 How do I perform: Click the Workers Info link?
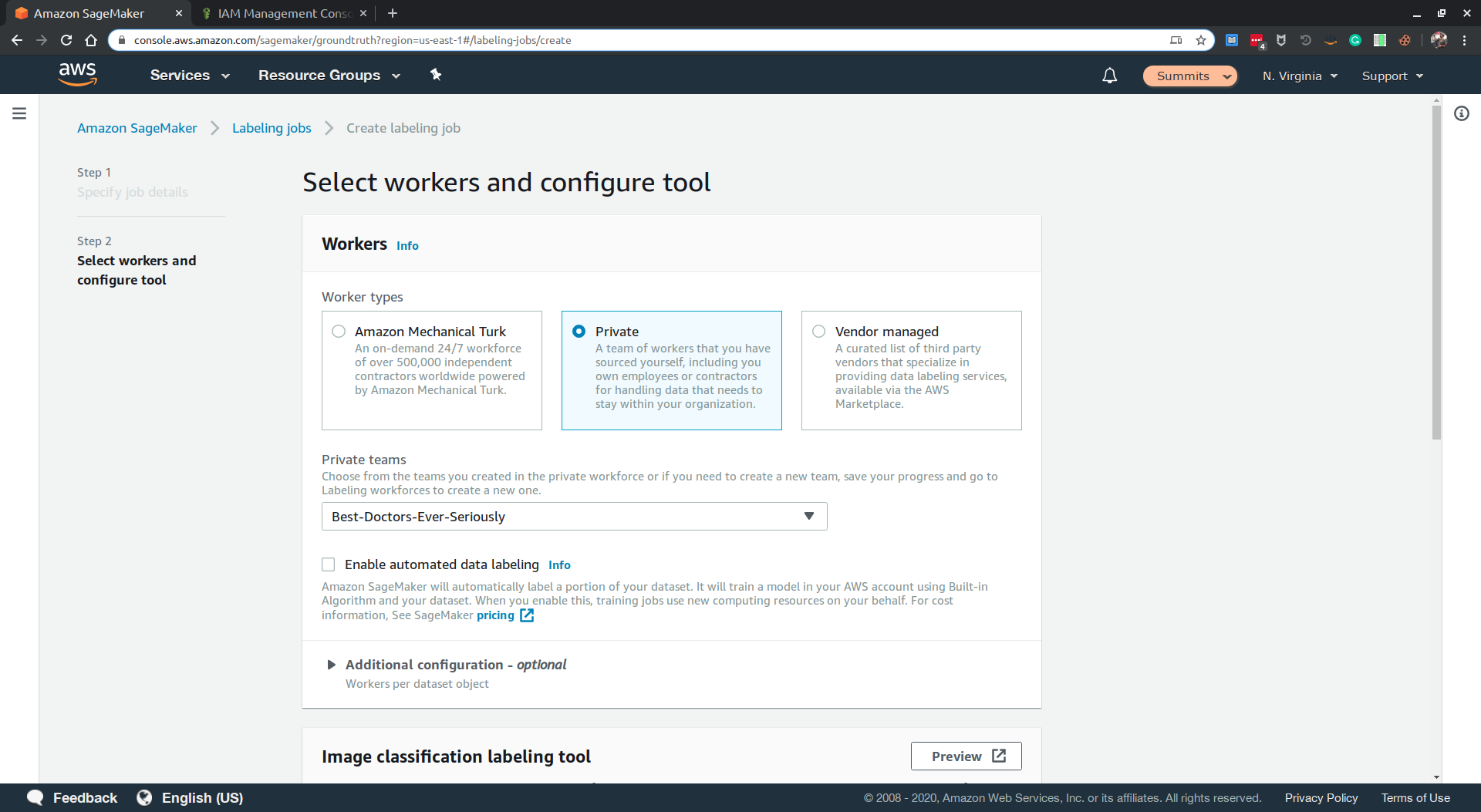(x=407, y=245)
